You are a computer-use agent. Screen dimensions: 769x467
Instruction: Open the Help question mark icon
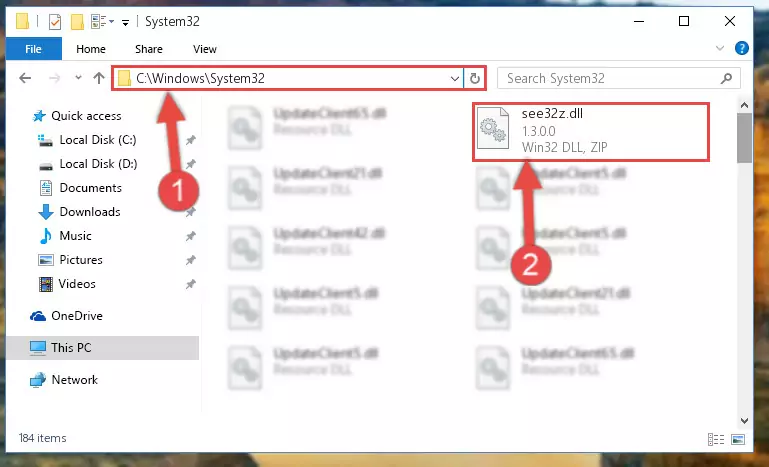(742, 48)
